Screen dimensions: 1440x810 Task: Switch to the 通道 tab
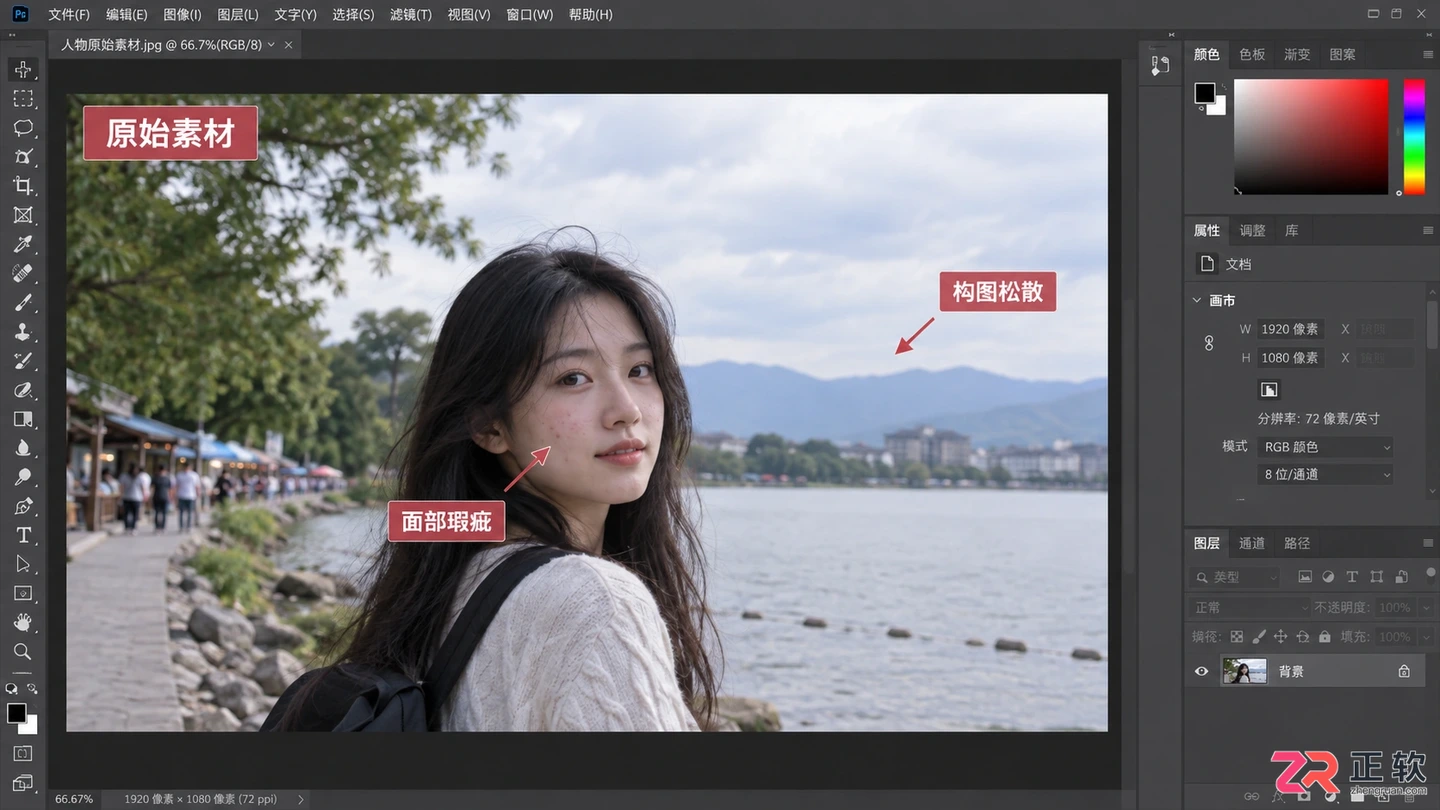click(x=1252, y=543)
